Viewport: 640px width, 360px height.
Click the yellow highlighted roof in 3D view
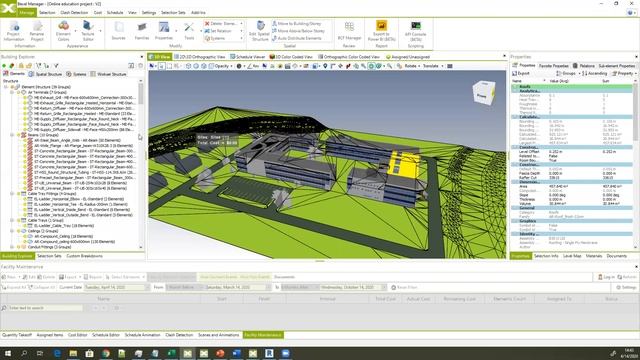pos(403,164)
